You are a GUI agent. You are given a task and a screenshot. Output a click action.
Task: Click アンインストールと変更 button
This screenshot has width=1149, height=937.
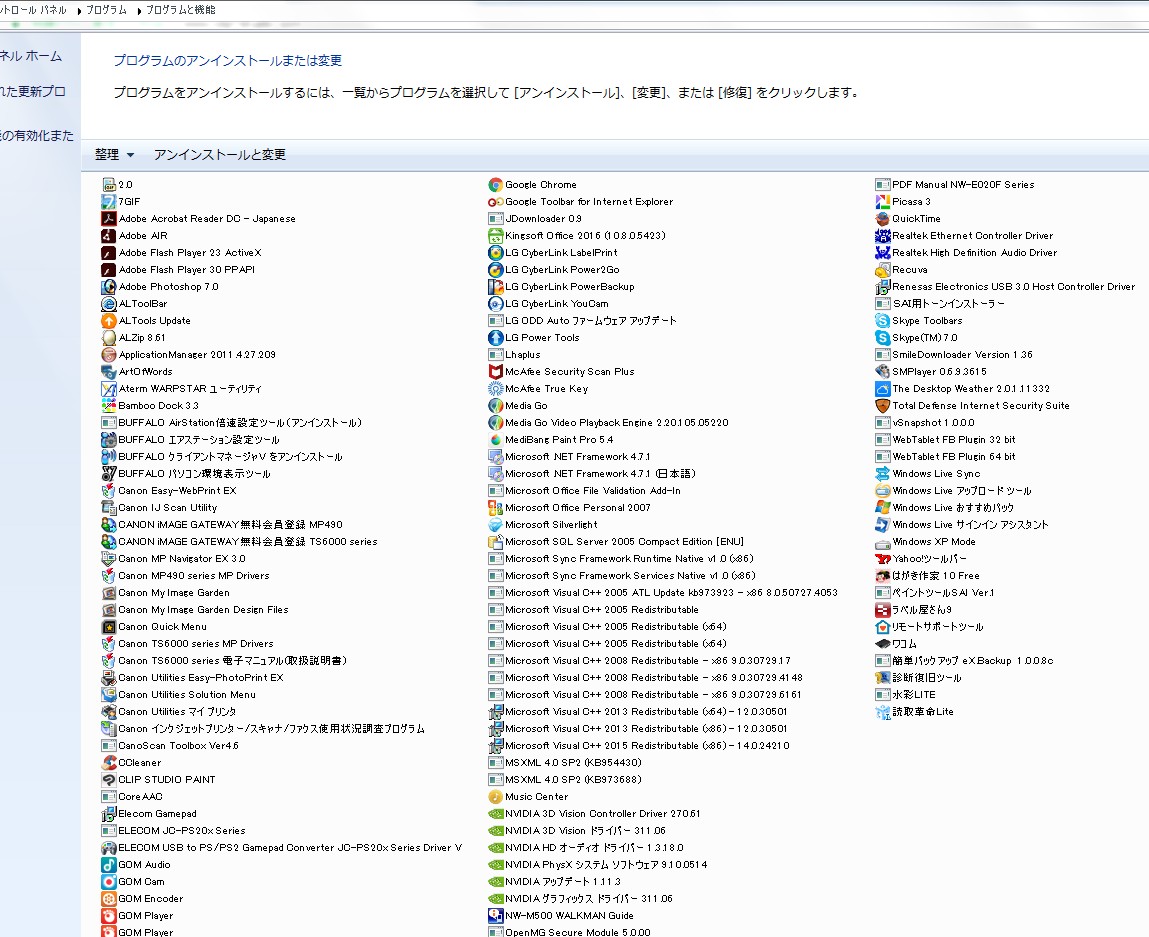tap(219, 155)
